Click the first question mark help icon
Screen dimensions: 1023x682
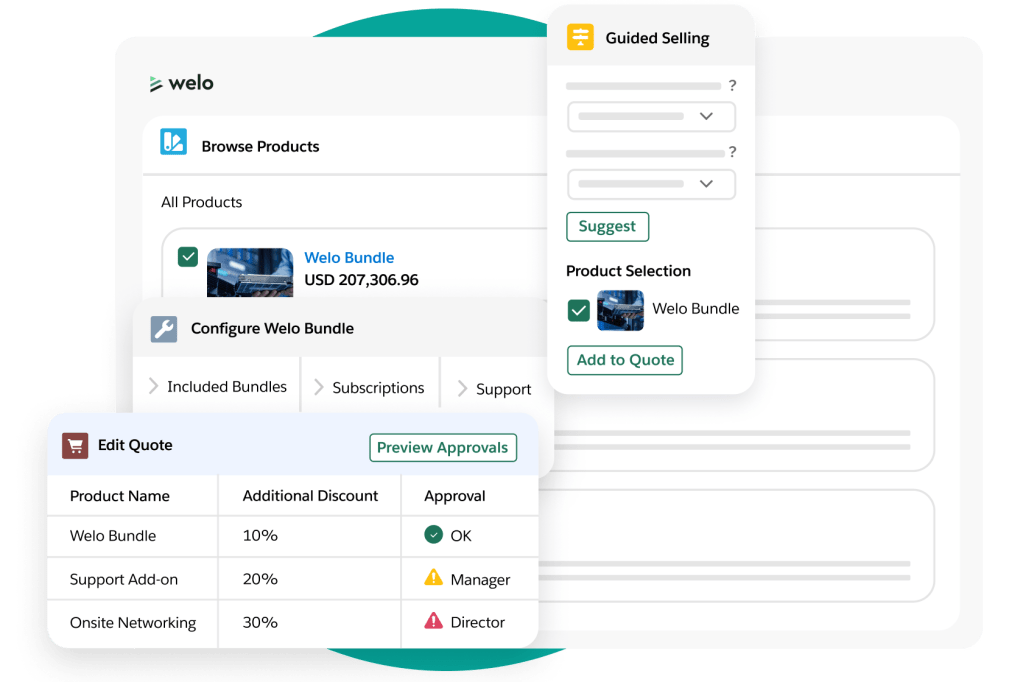click(733, 85)
